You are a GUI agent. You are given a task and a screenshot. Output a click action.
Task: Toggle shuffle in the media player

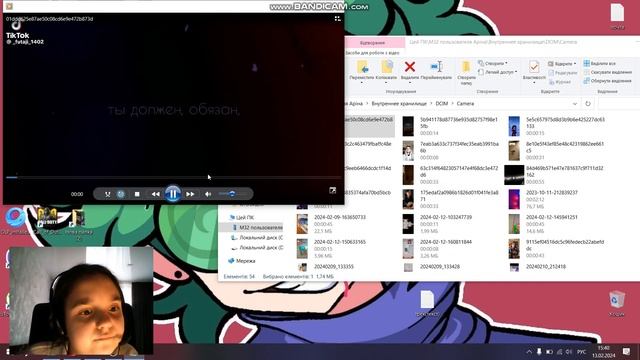[x=107, y=194]
